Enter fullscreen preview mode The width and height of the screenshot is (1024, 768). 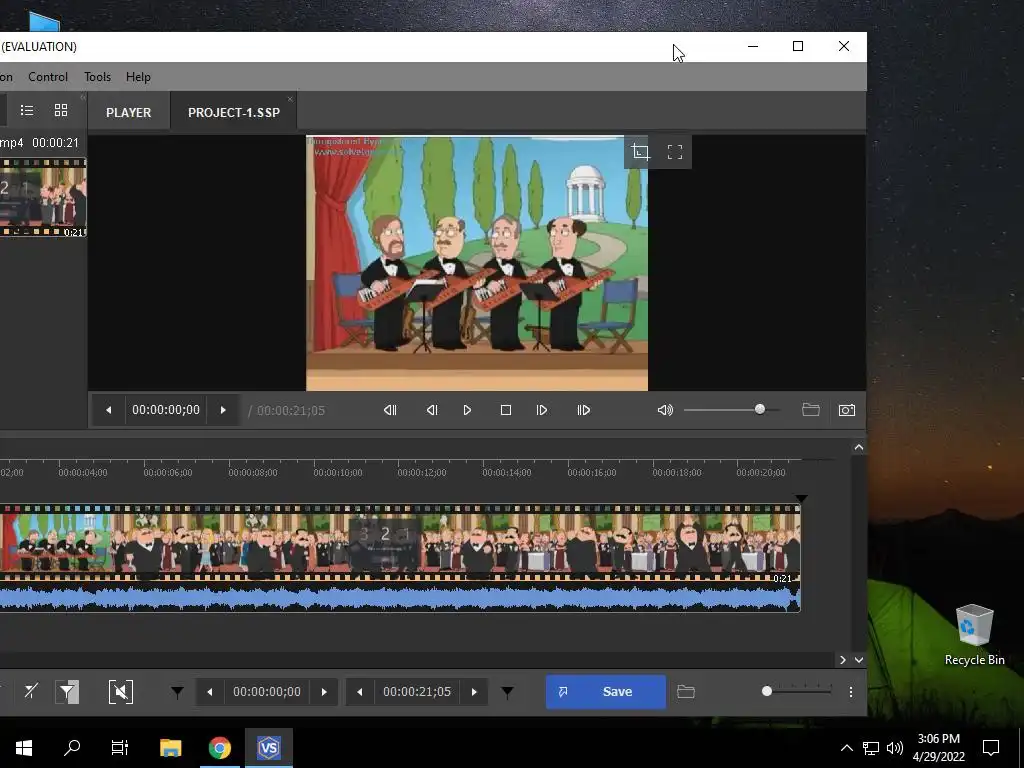[675, 152]
